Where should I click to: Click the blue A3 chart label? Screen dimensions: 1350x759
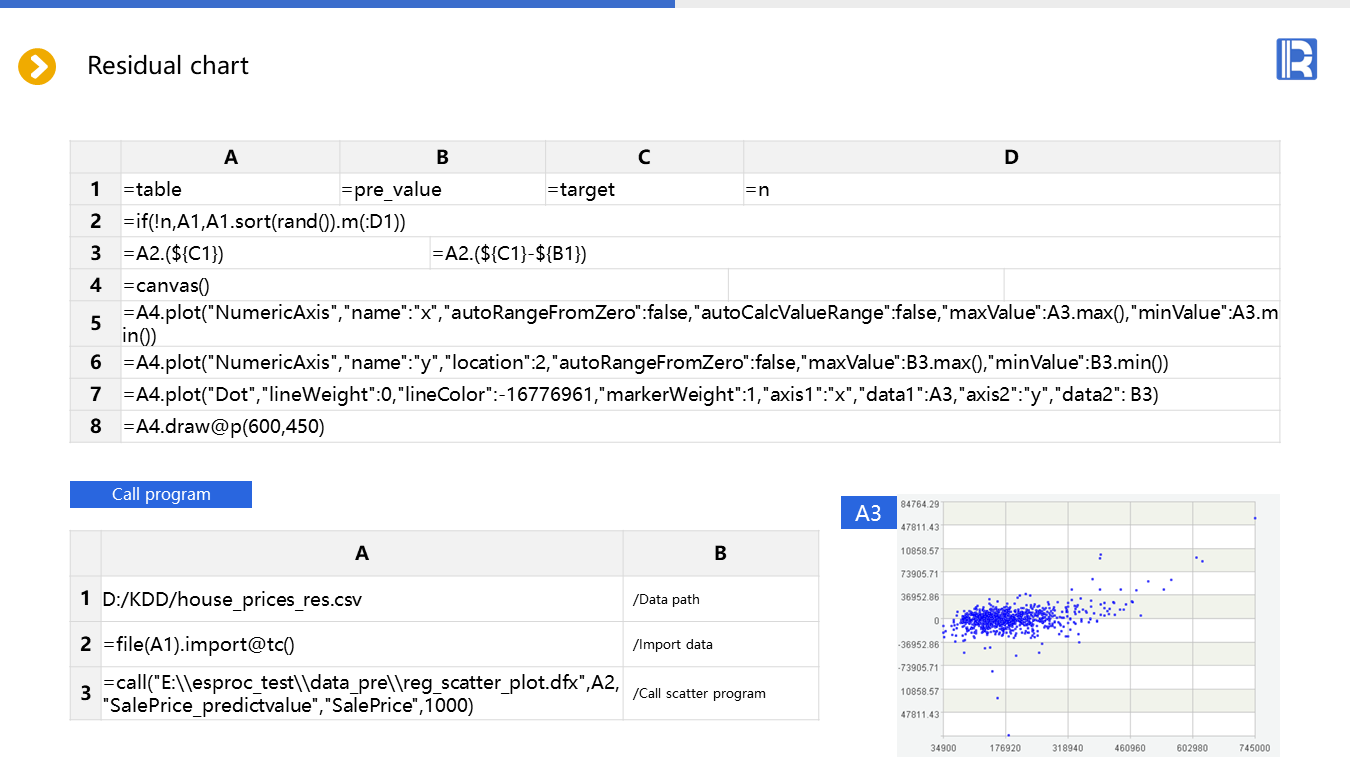click(868, 513)
